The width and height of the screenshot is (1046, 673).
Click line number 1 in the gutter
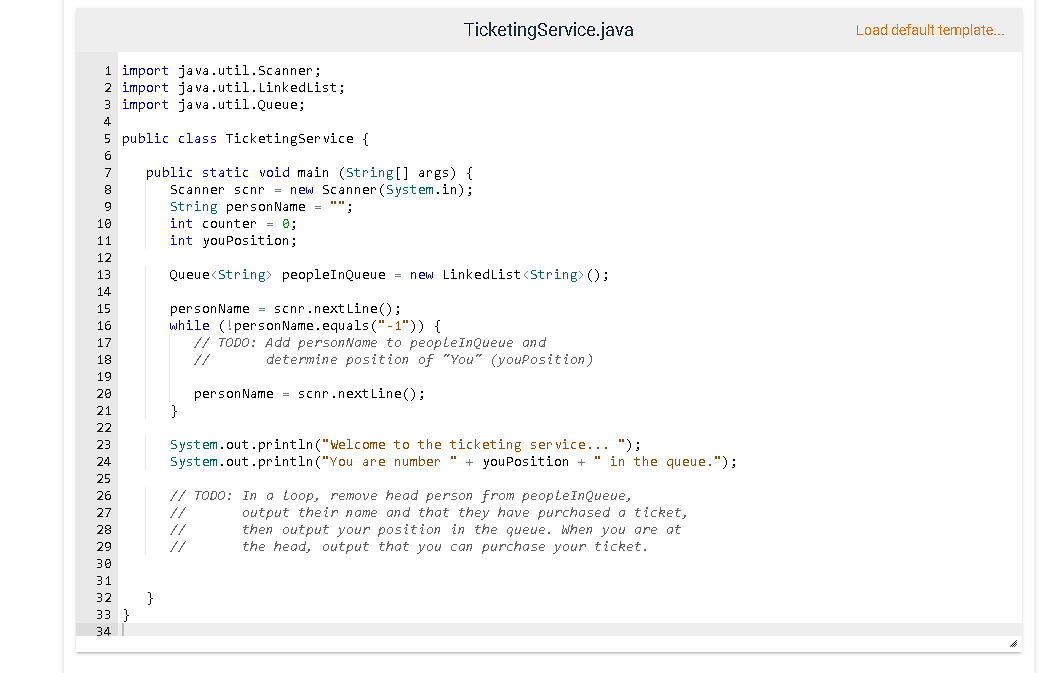coord(107,70)
